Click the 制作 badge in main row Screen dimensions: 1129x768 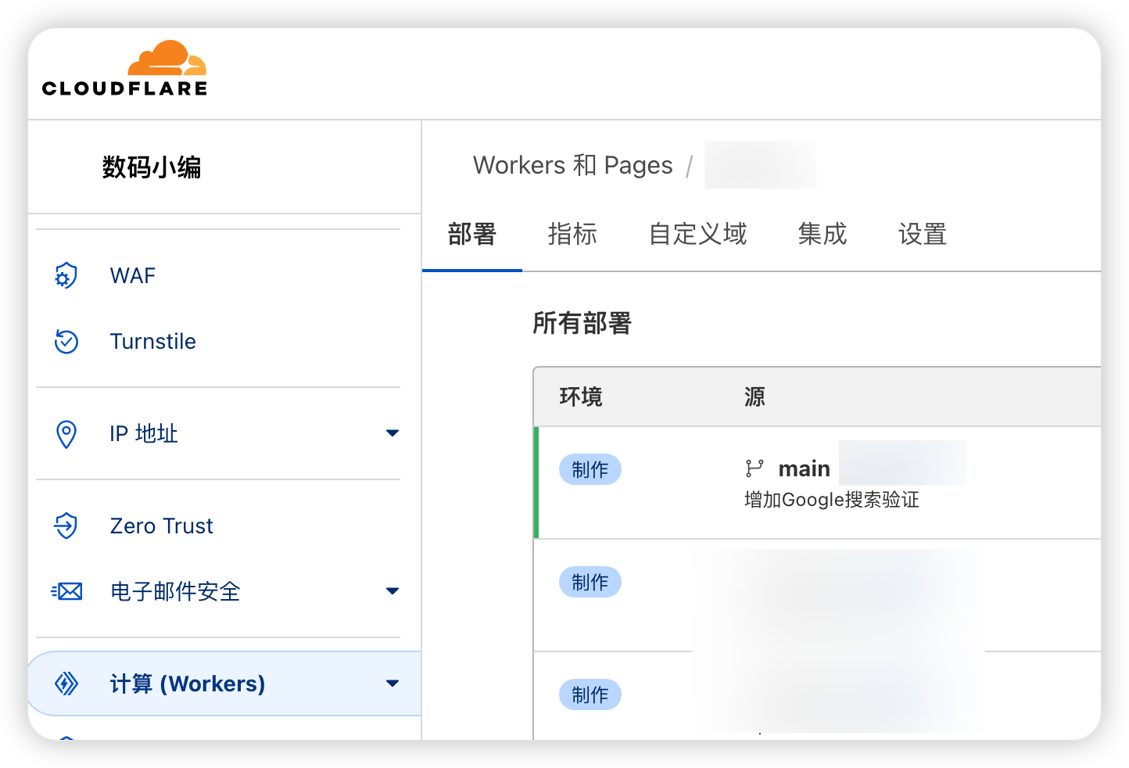click(x=590, y=469)
